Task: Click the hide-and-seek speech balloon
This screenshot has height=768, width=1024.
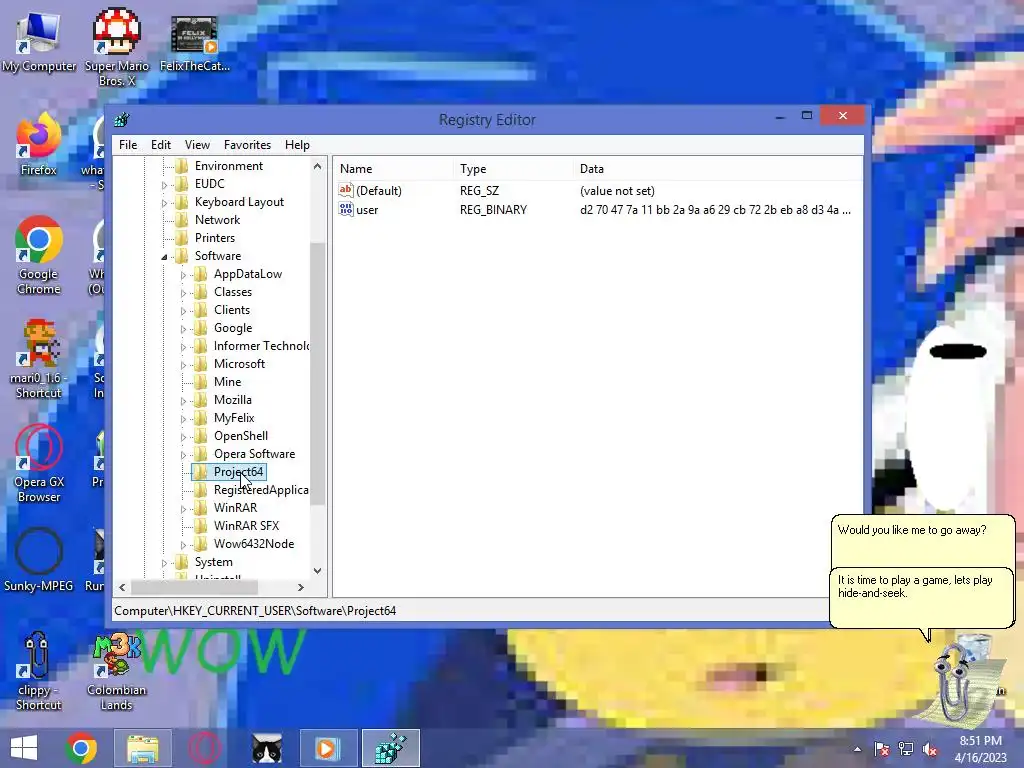Action: [x=922, y=598]
